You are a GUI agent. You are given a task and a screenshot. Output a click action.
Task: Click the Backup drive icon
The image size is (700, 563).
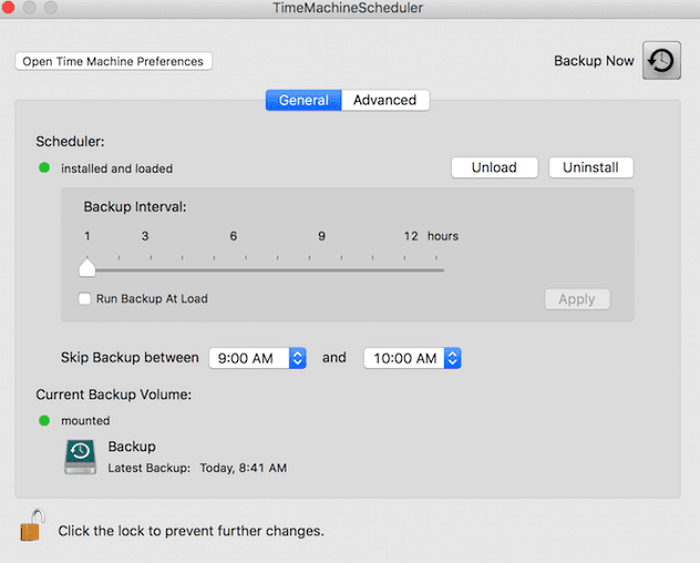(x=81, y=456)
